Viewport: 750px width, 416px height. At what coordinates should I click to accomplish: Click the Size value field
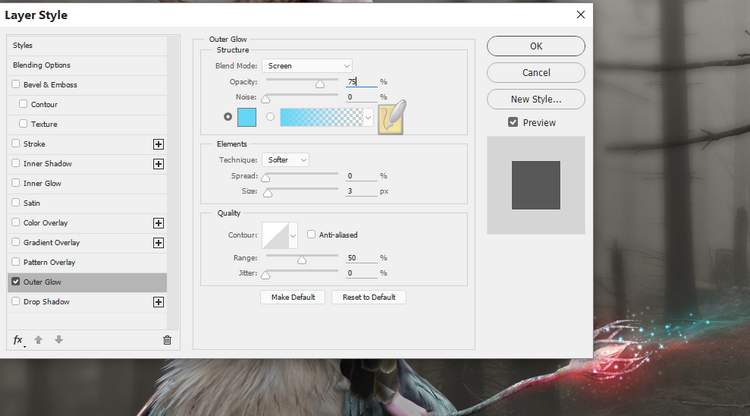coord(362,191)
